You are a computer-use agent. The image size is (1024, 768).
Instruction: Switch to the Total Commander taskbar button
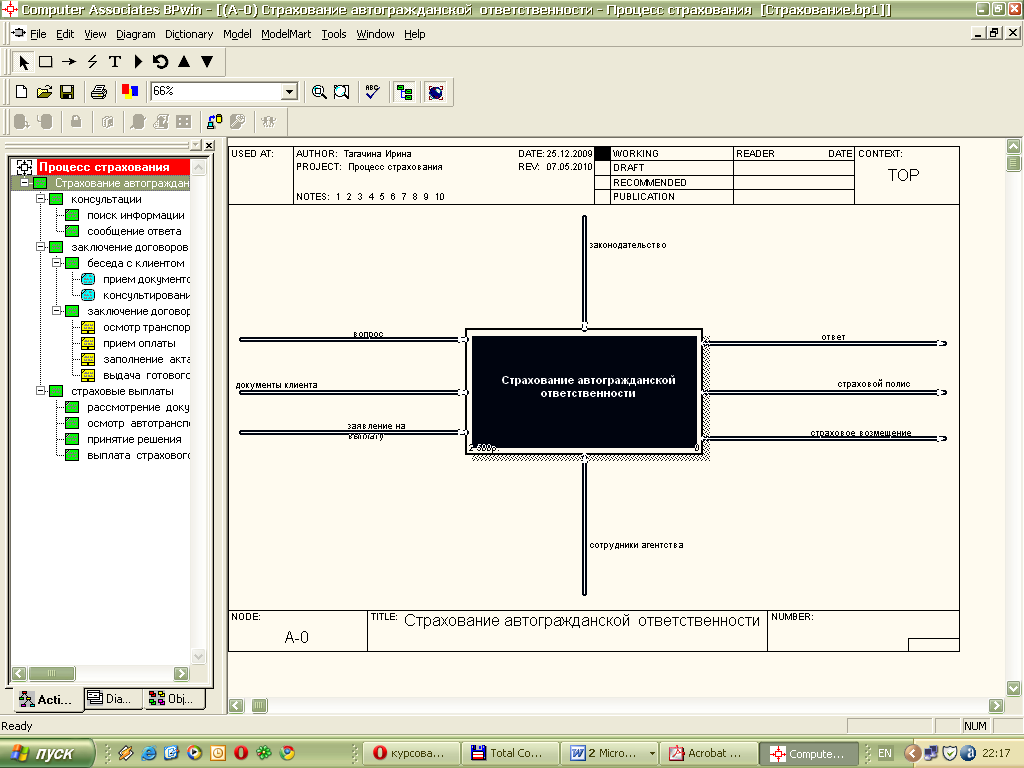509,754
